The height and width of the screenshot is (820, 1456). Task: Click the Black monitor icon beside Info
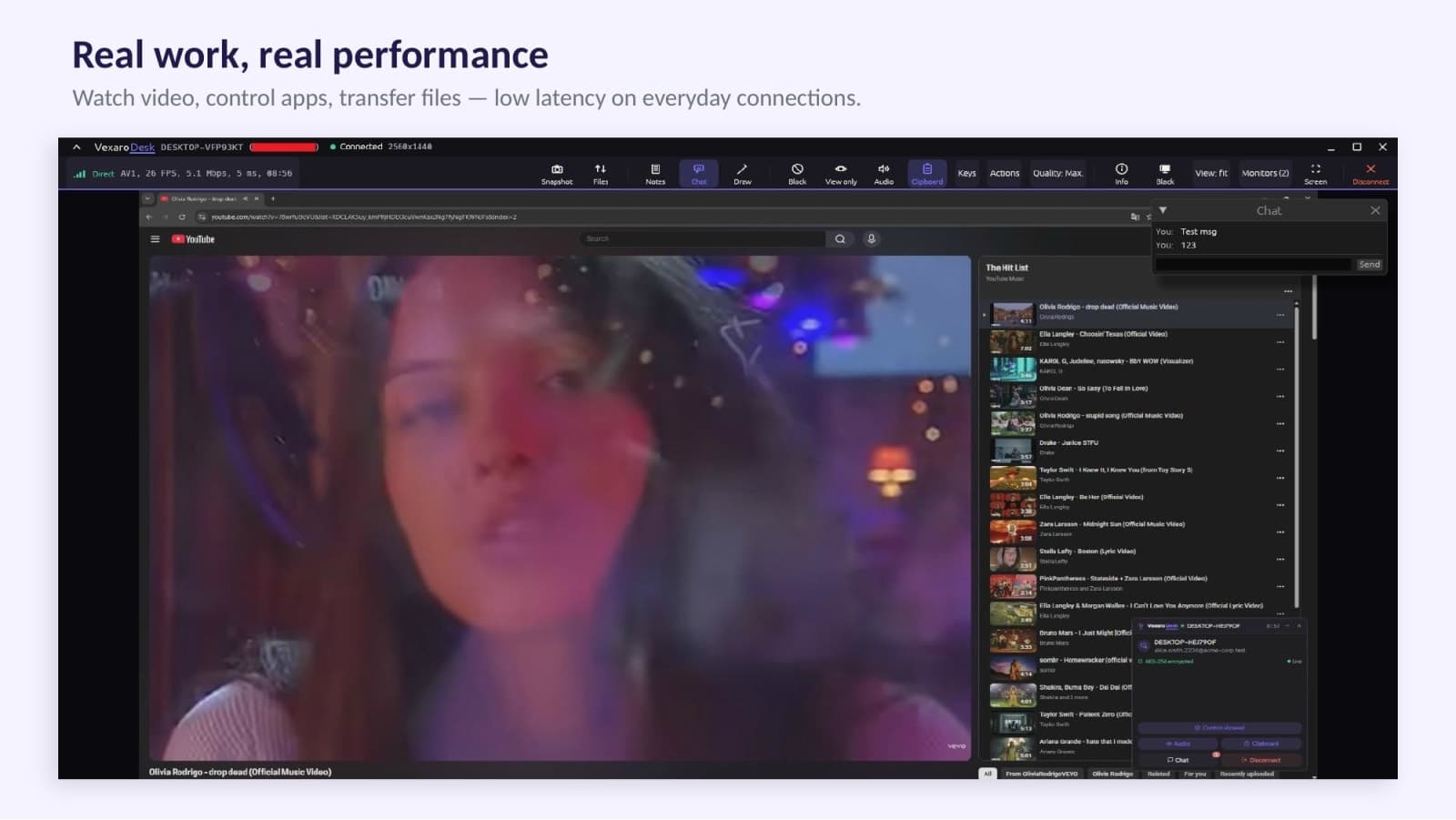[x=1165, y=174]
